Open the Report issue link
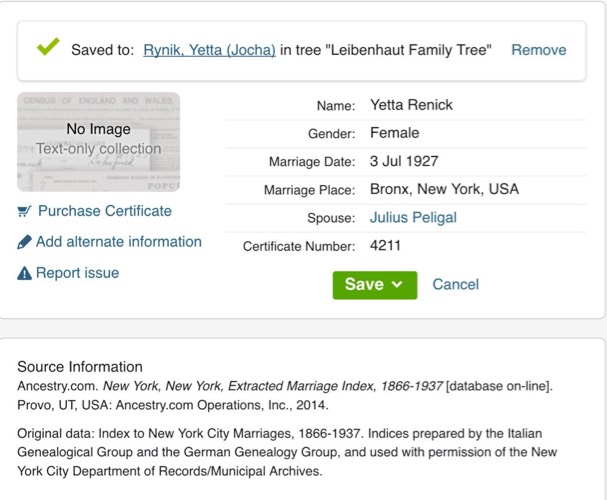The image size is (607, 500). pyautogui.click(x=77, y=273)
